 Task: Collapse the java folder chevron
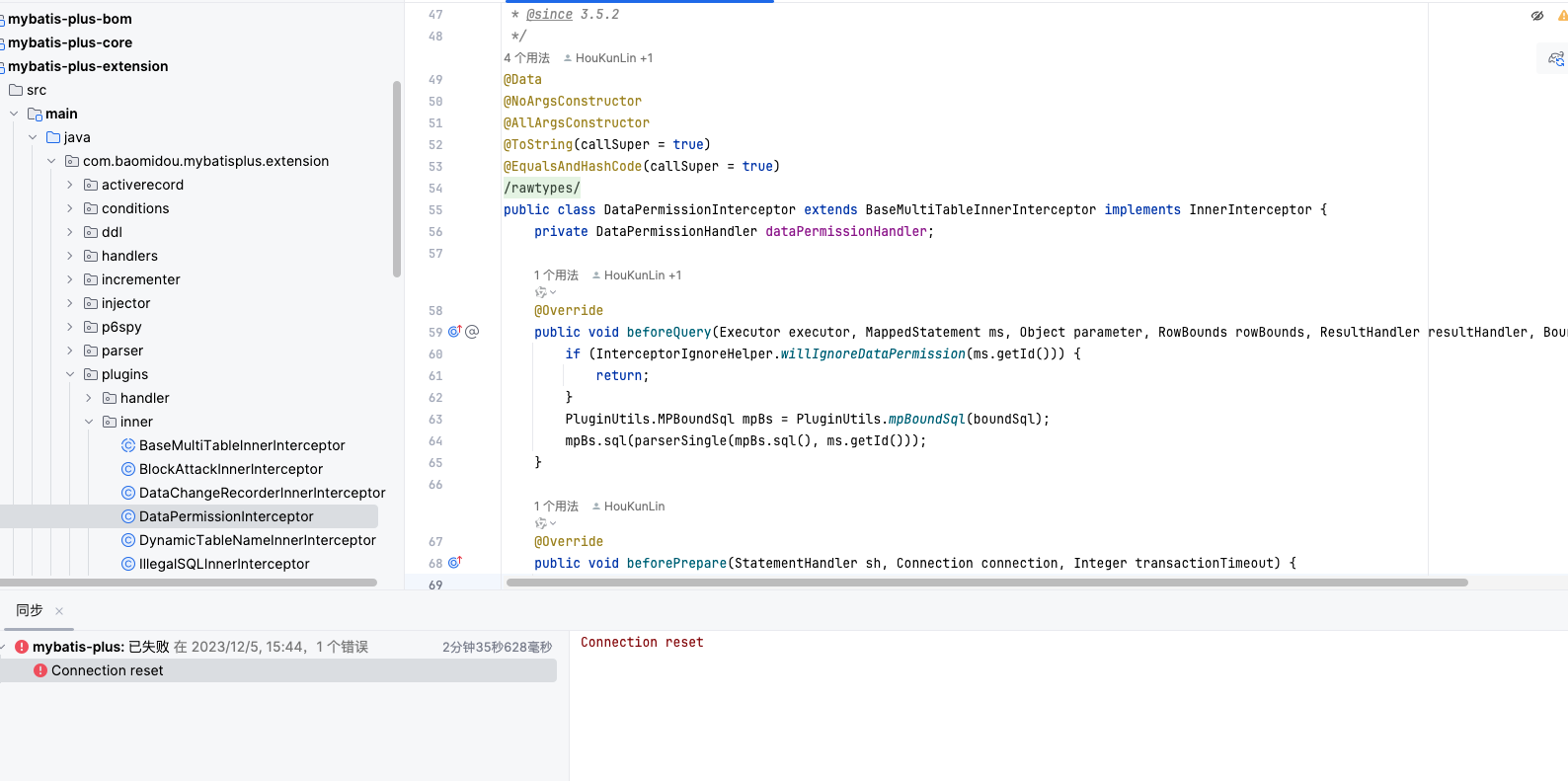coord(33,137)
